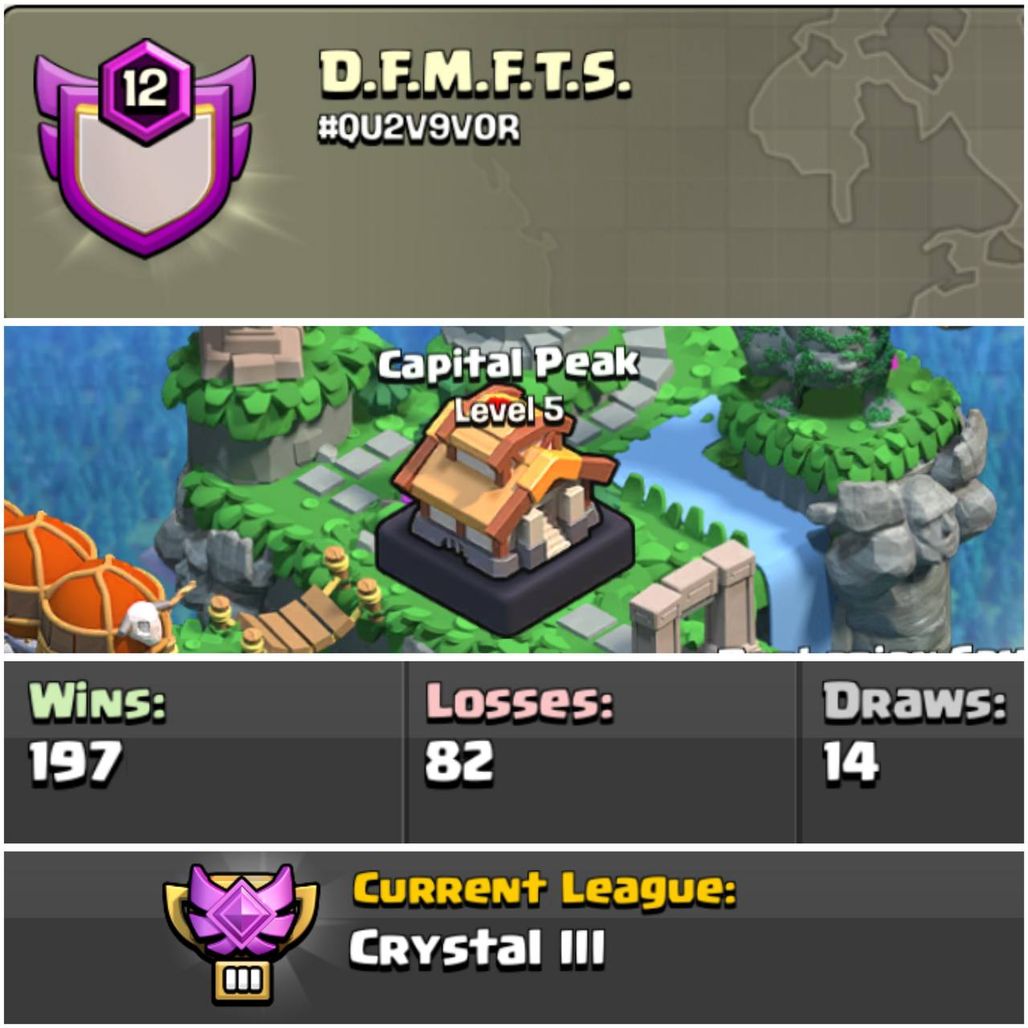
Task: Click the purple clan shield badge
Action: [x=145, y=149]
